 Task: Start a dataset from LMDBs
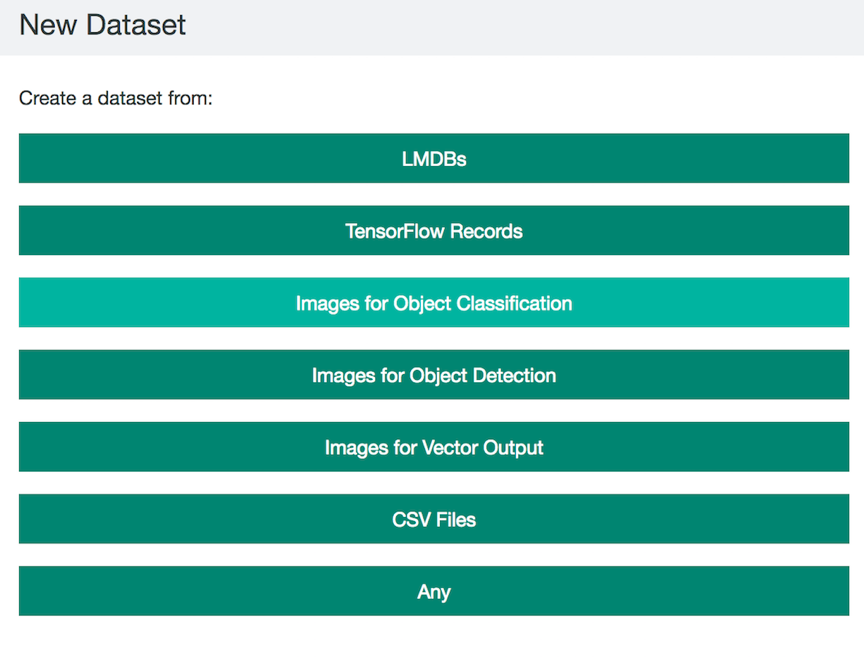pyautogui.click(x=434, y=158)
